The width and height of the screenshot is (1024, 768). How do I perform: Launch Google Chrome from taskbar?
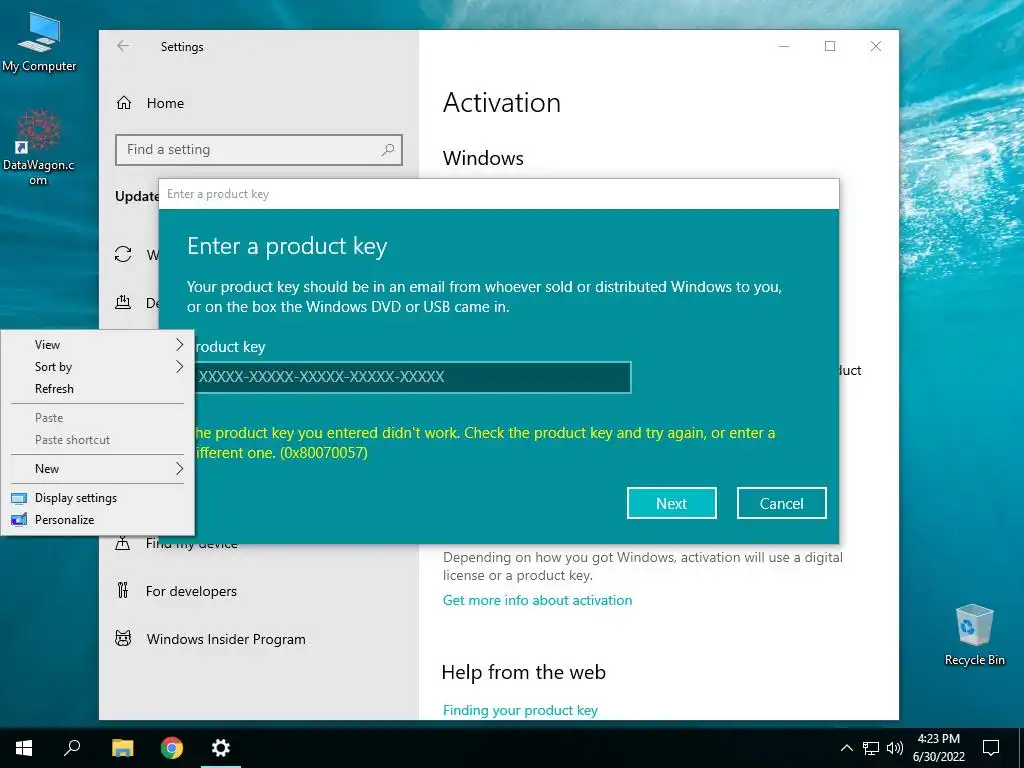(x=172, y=748)
